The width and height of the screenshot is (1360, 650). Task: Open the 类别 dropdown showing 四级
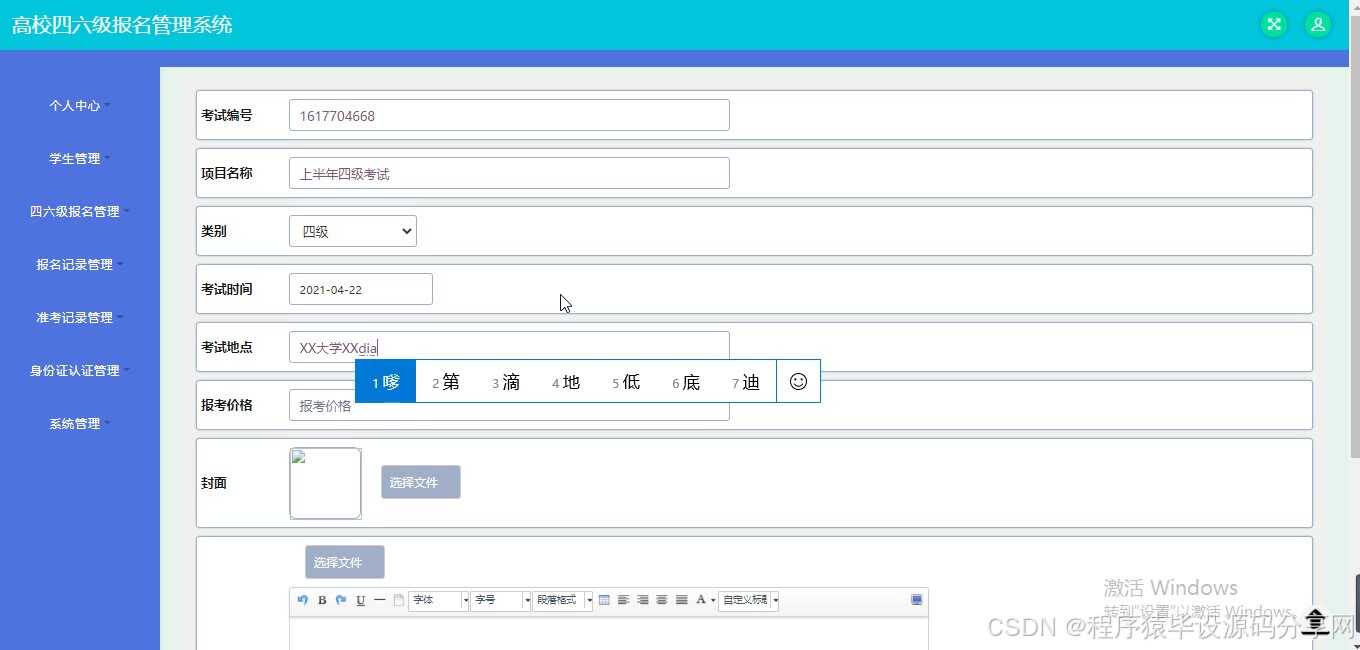pos(353,231)
